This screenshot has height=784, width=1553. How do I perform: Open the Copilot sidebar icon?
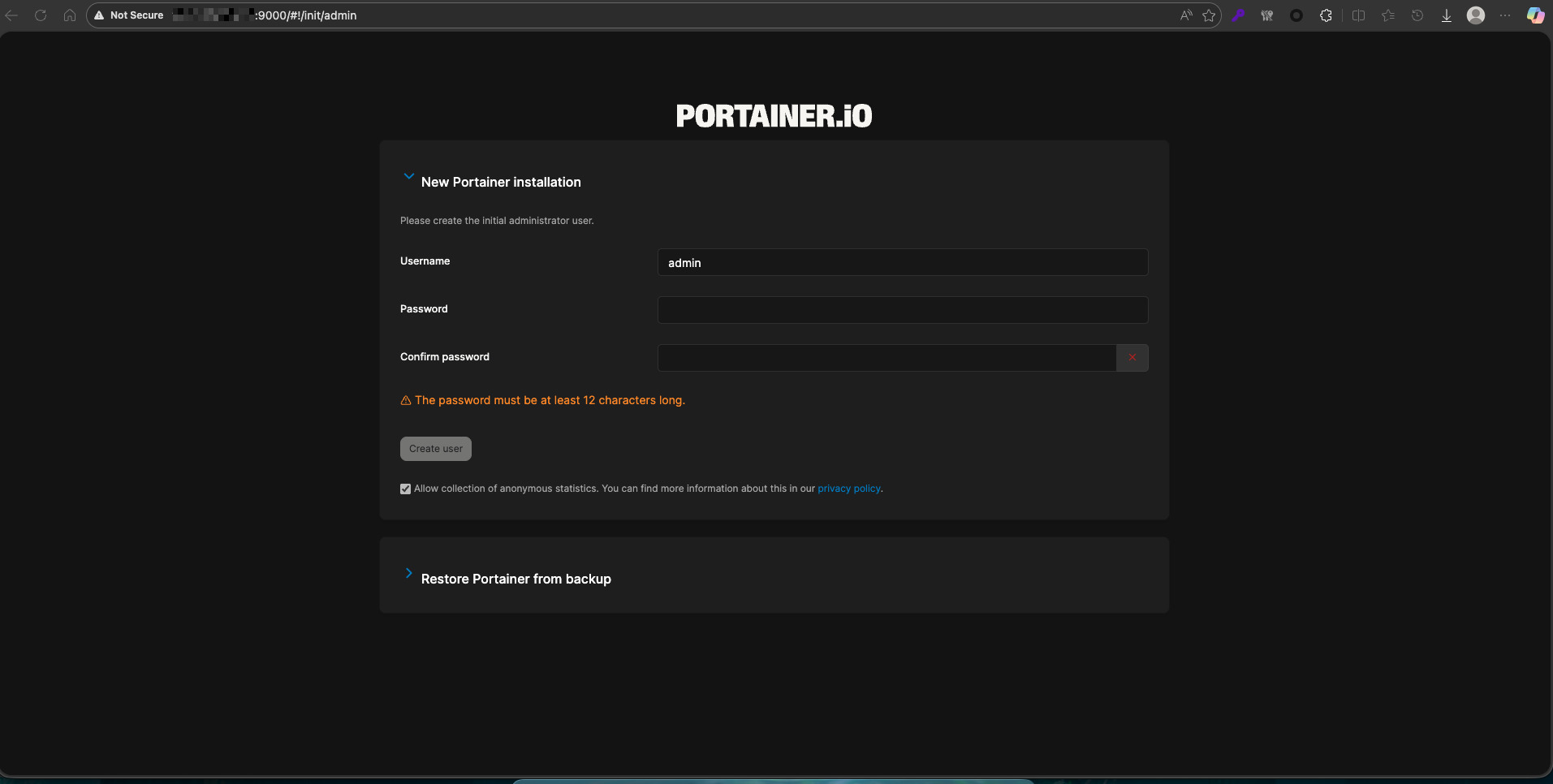tap(1535, 15)
